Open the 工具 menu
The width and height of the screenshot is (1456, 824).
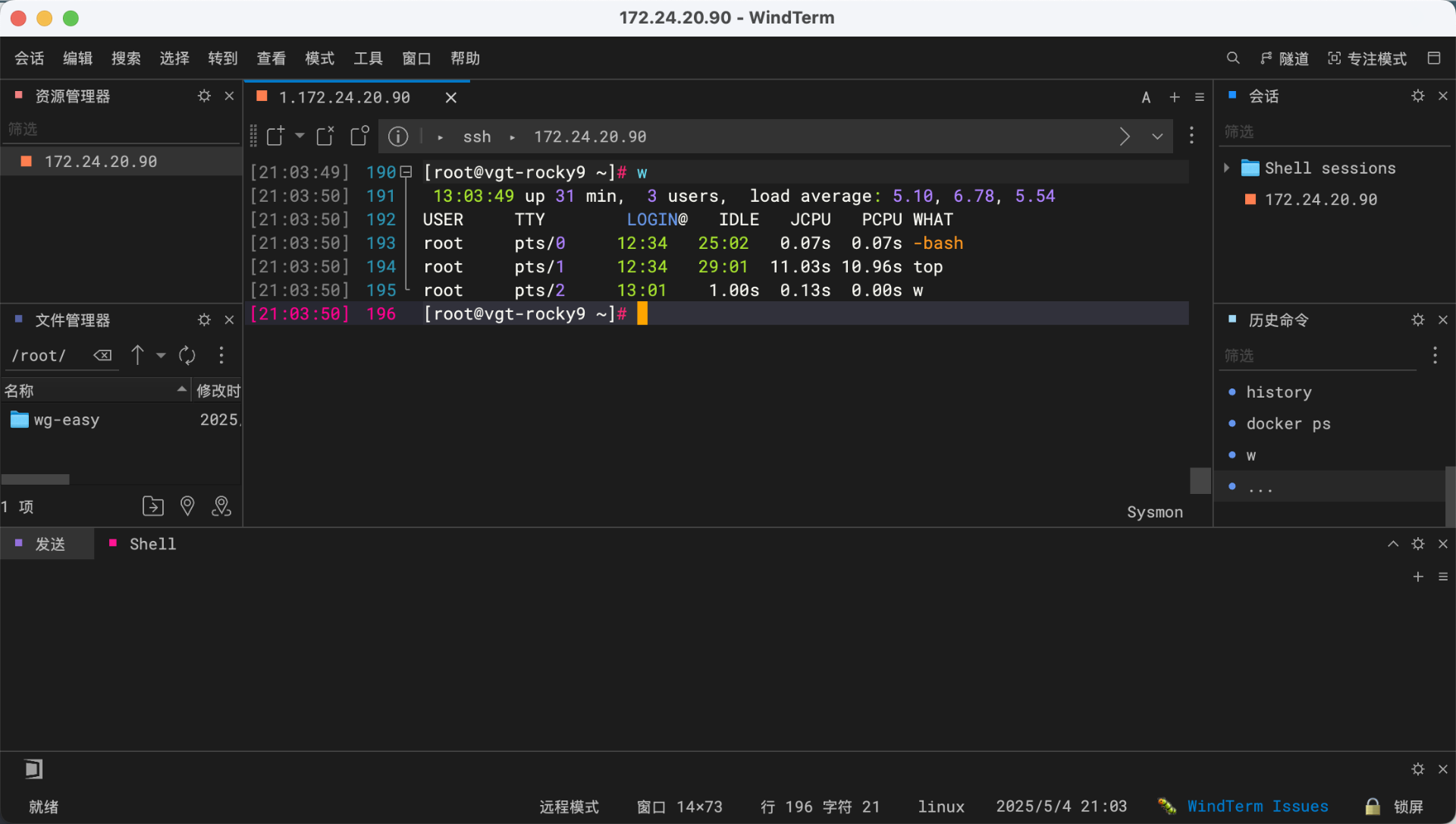tap(368, 58)
